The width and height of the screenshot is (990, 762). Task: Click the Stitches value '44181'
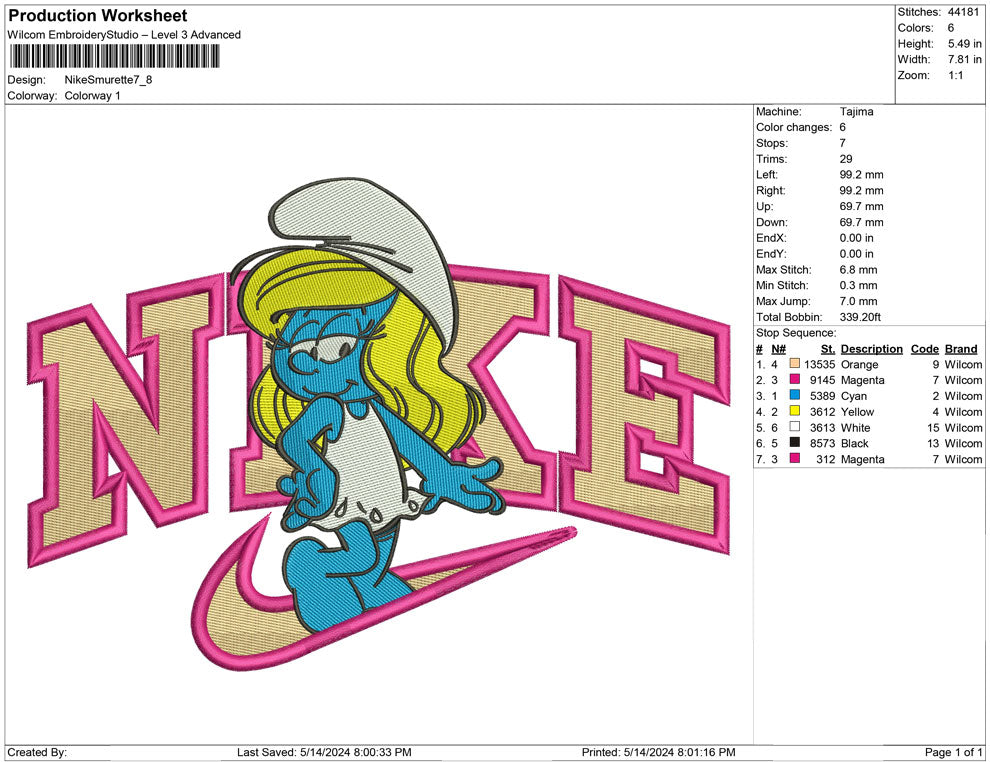pos(963,12)
